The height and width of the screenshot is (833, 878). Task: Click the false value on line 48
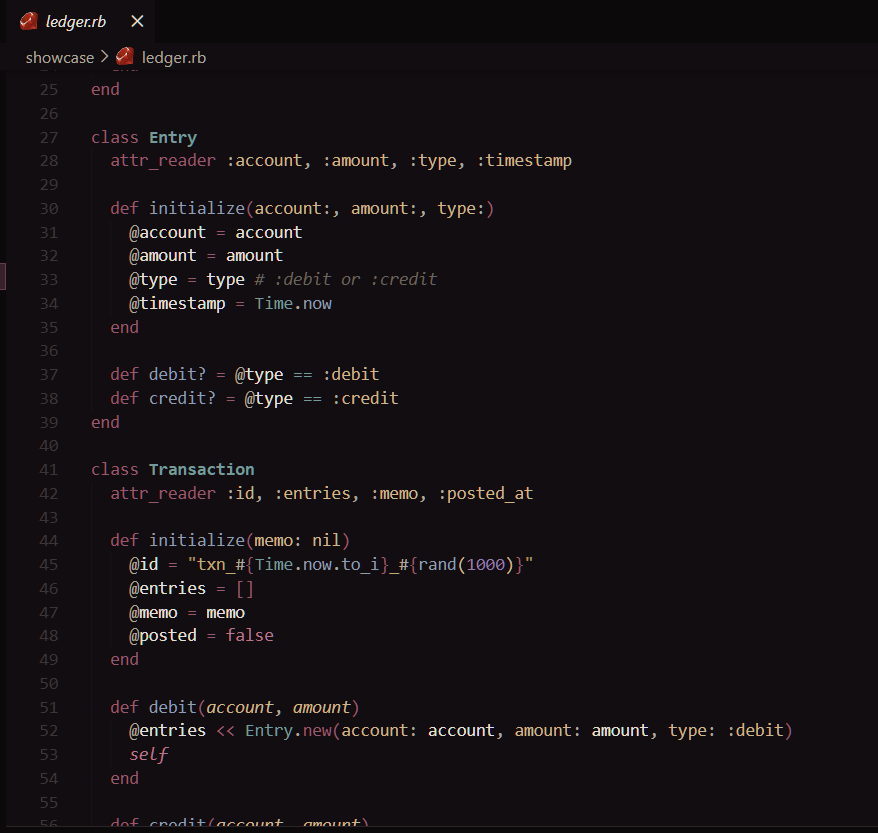click(250, 635)
